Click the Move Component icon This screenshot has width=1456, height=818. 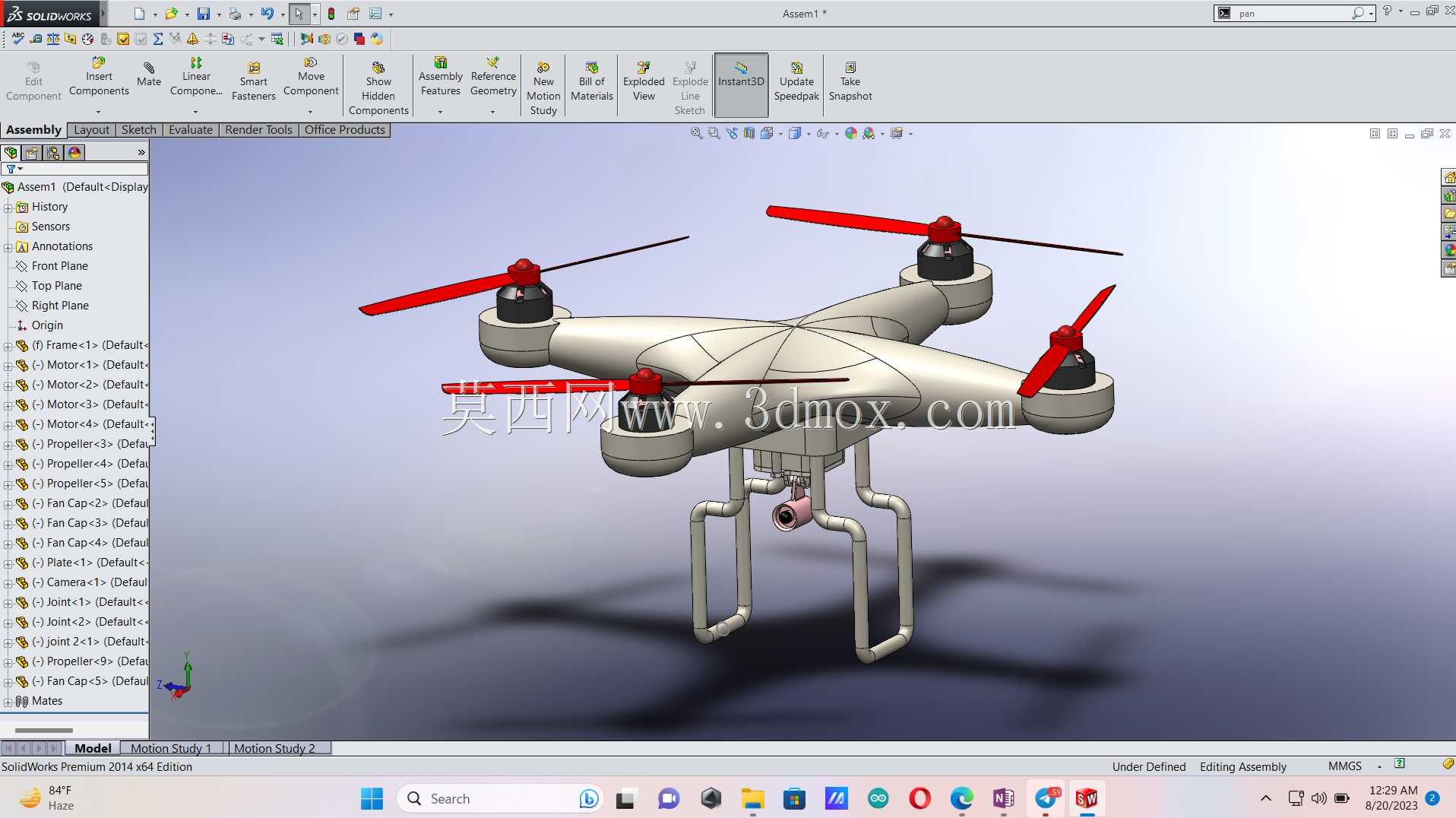click(311, 62)
